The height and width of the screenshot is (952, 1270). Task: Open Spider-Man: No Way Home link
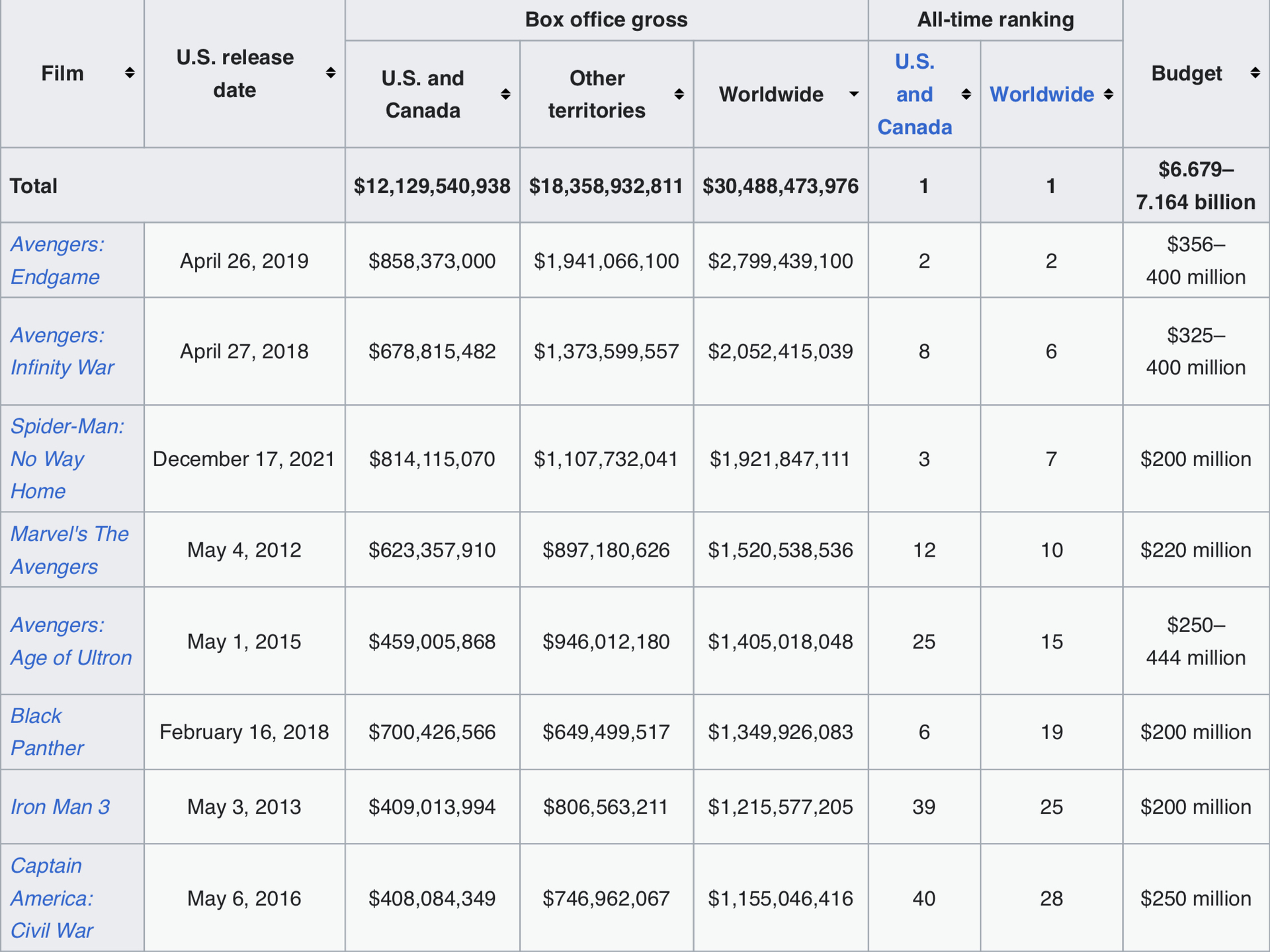pos(67,459)
